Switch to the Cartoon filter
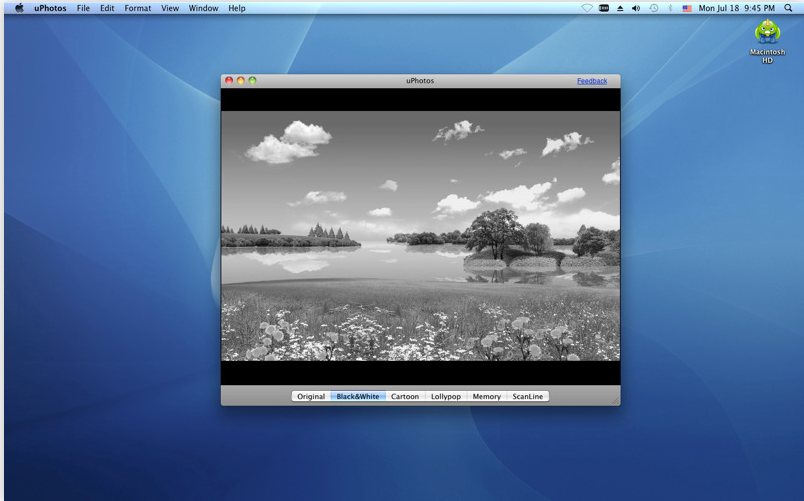This screenshot has height=501, width=804. [x=405, y=396]
